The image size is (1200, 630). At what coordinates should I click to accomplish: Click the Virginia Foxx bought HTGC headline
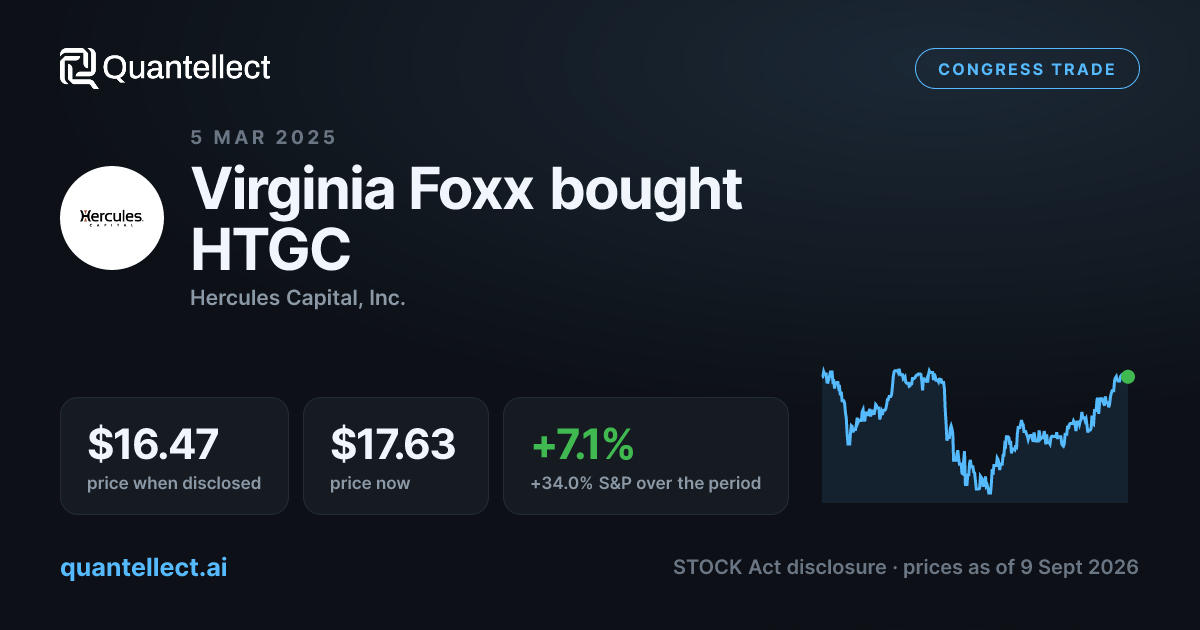click(466, 219)
